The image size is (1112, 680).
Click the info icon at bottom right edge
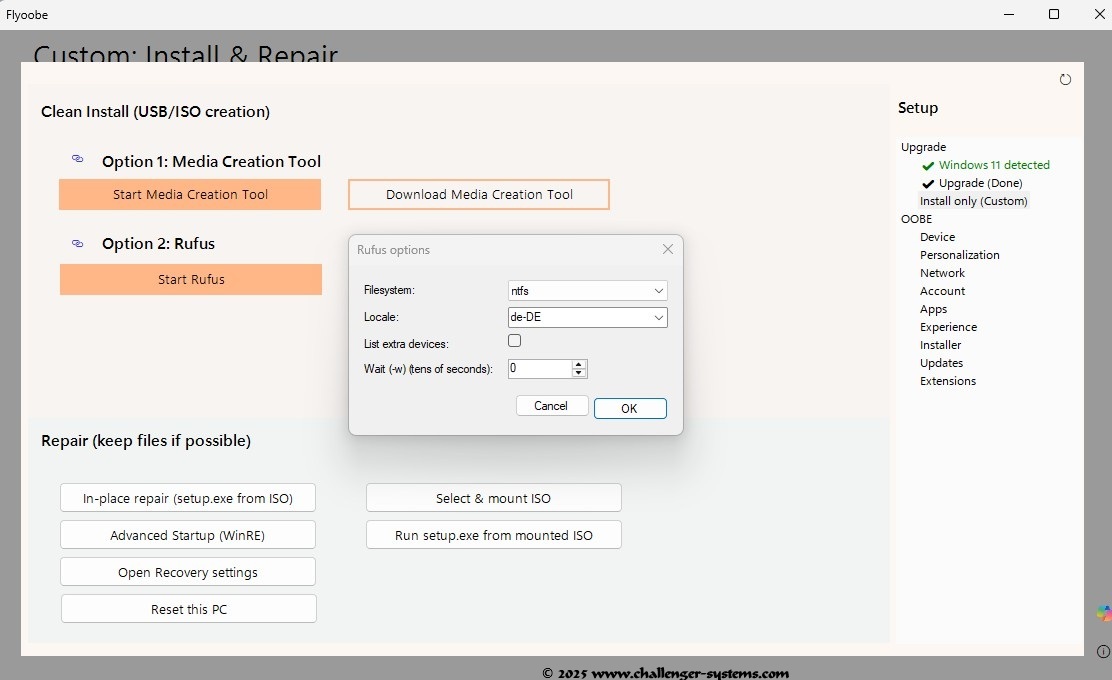tap(1103, 651)
